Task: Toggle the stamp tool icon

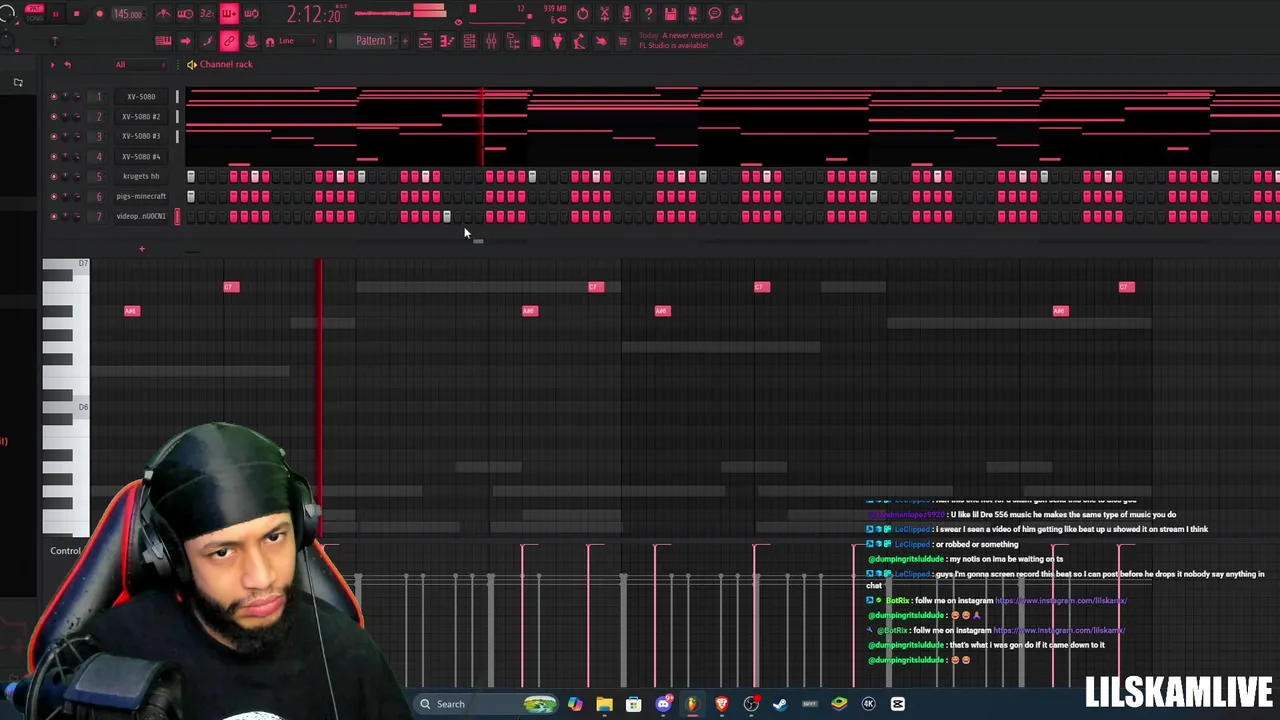Action: point(251,41)
